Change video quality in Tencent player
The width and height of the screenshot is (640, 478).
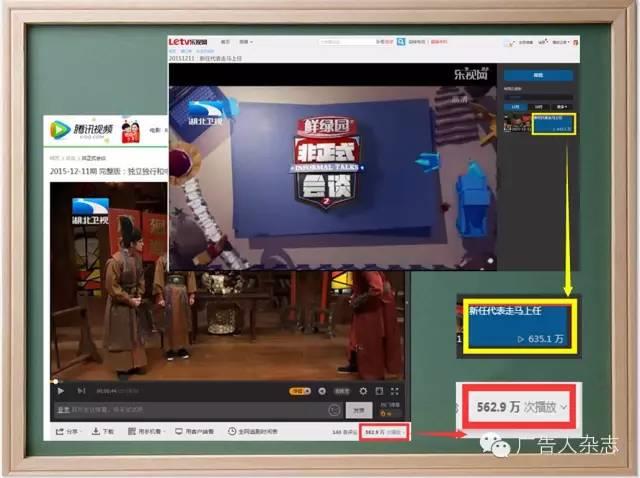tap(342, 391)
